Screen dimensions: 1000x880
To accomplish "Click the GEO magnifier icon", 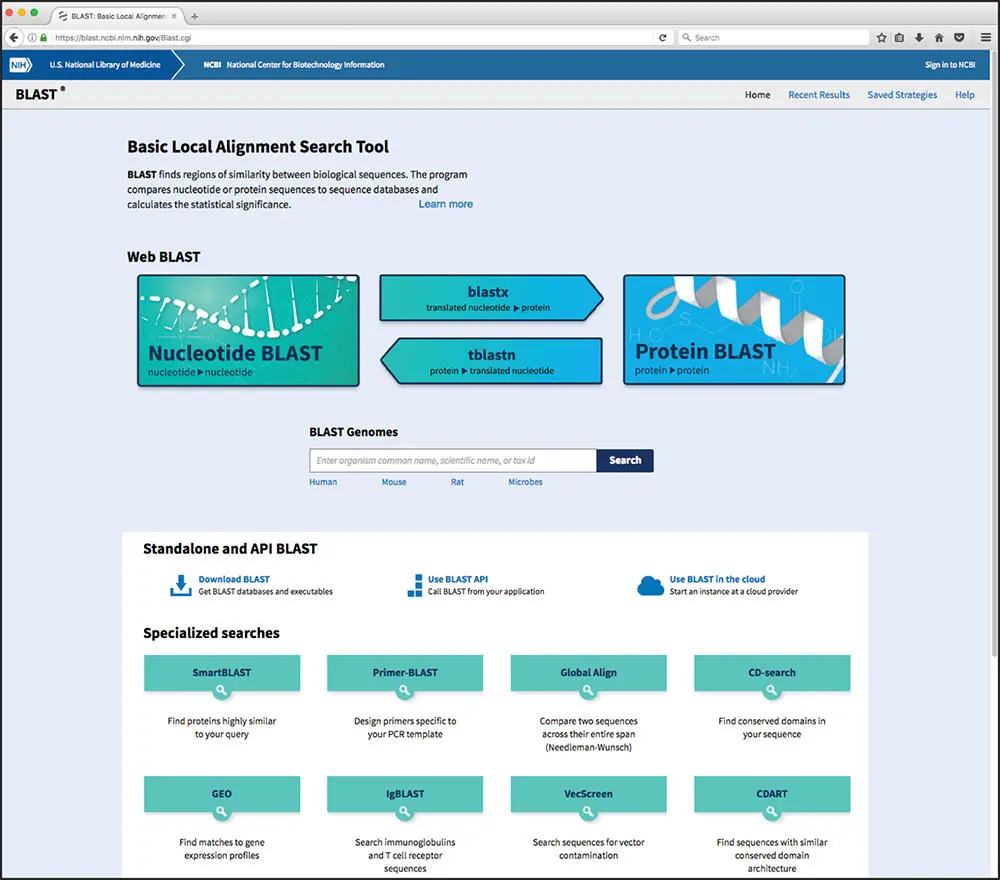I will pyautogui.click(x=221, y=811).
